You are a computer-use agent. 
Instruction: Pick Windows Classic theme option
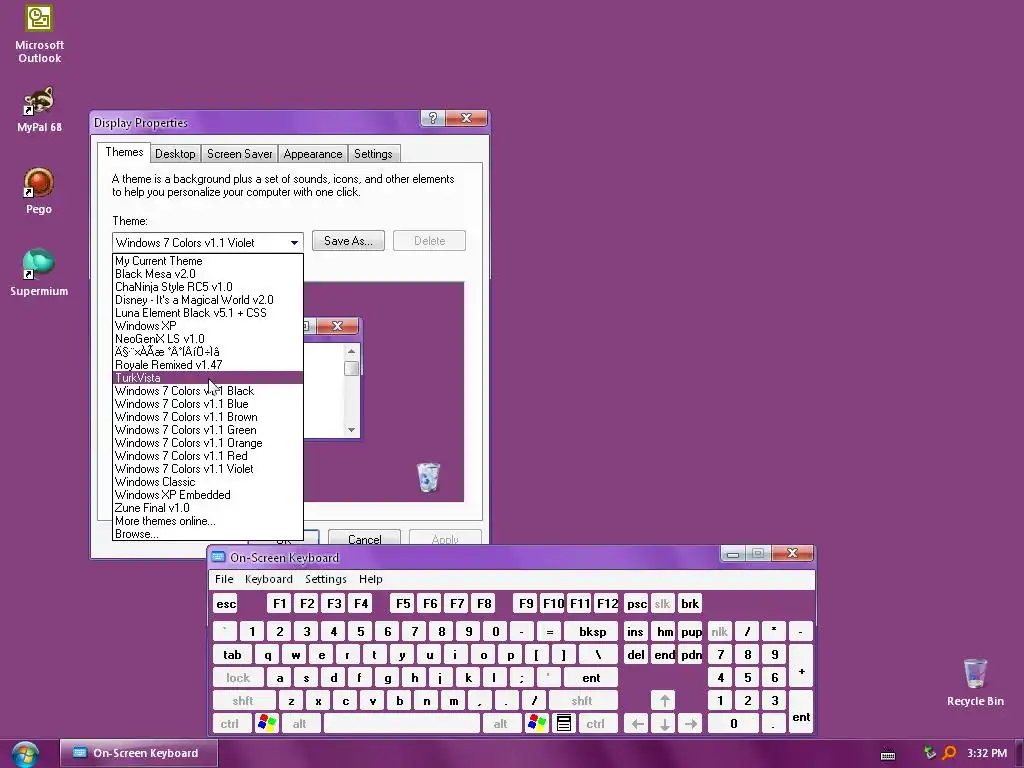pyautogui.click(x=208, y=481)
